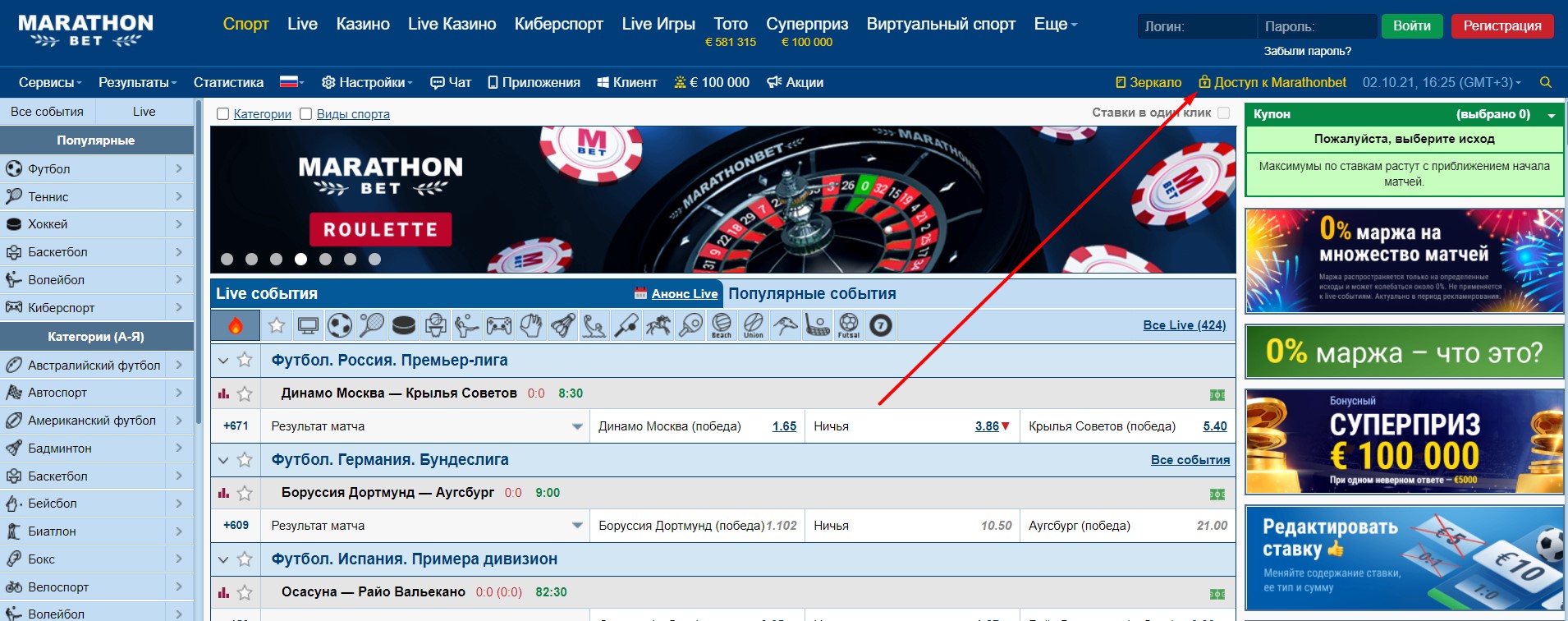This screenshot has width=1568, height=621.
Task: Tick the Виды спорта checkbox
Action: [306, 114]
